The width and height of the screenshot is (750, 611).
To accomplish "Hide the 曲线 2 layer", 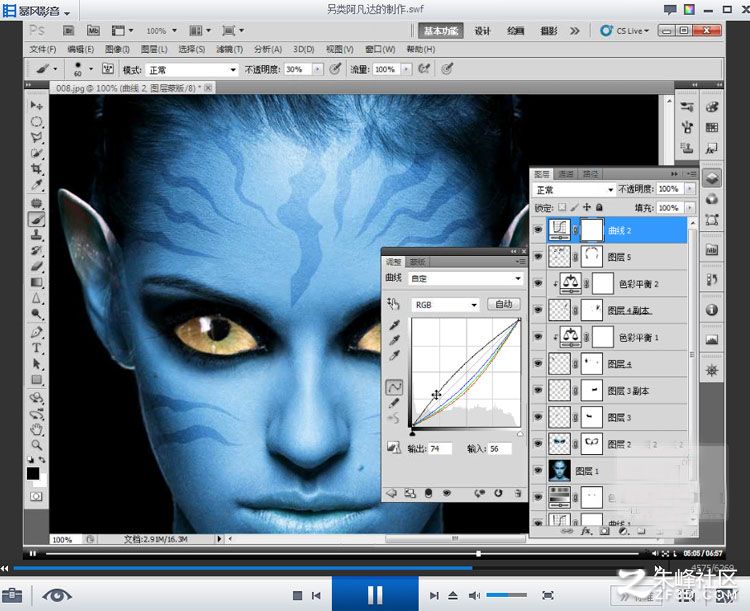I will [538, 230].
